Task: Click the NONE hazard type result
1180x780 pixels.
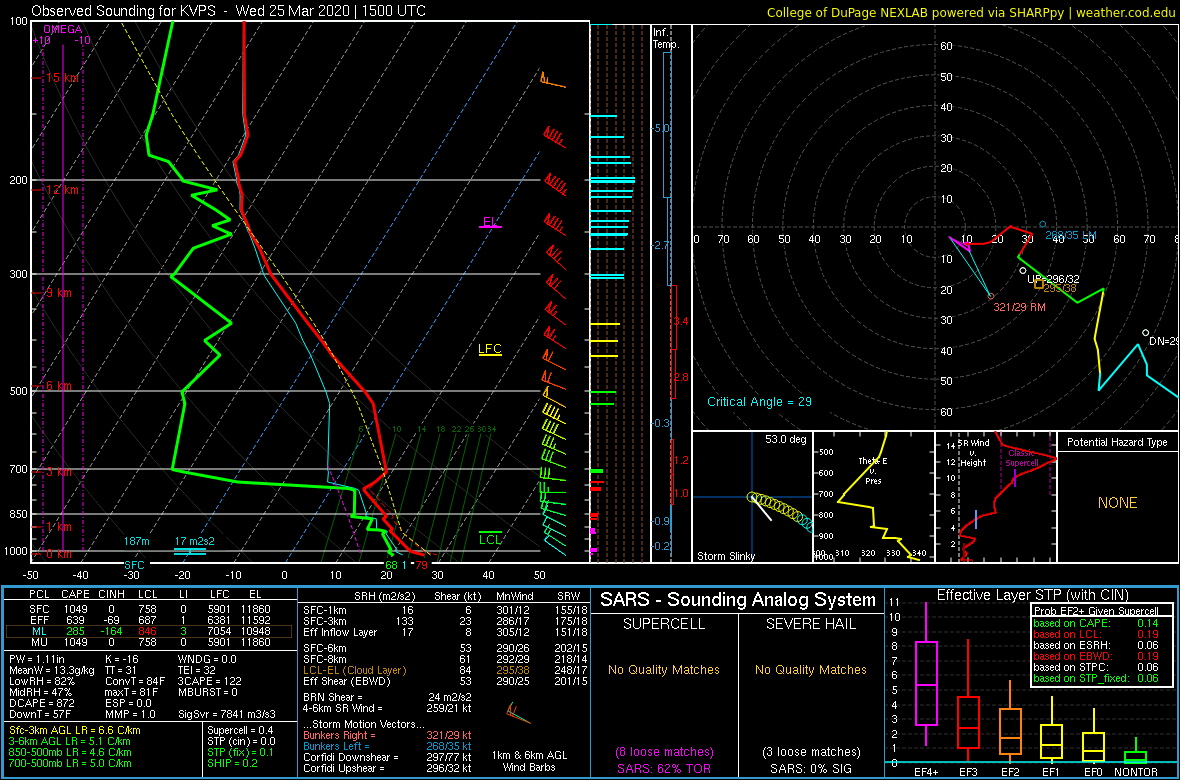Action: click(x=1118, y=503)
